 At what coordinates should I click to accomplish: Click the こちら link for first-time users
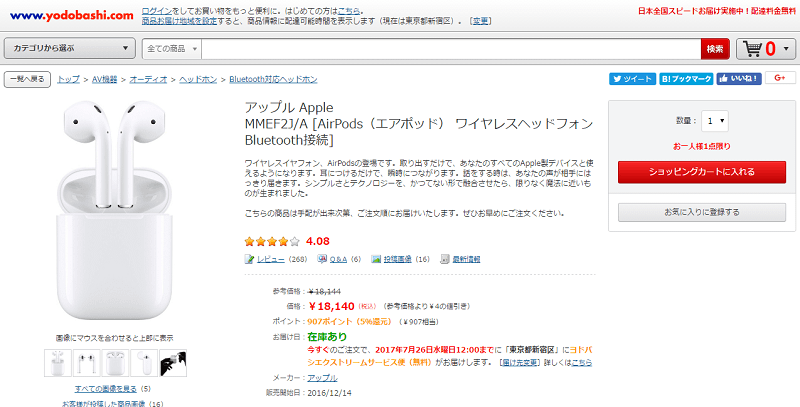point(348,11)
